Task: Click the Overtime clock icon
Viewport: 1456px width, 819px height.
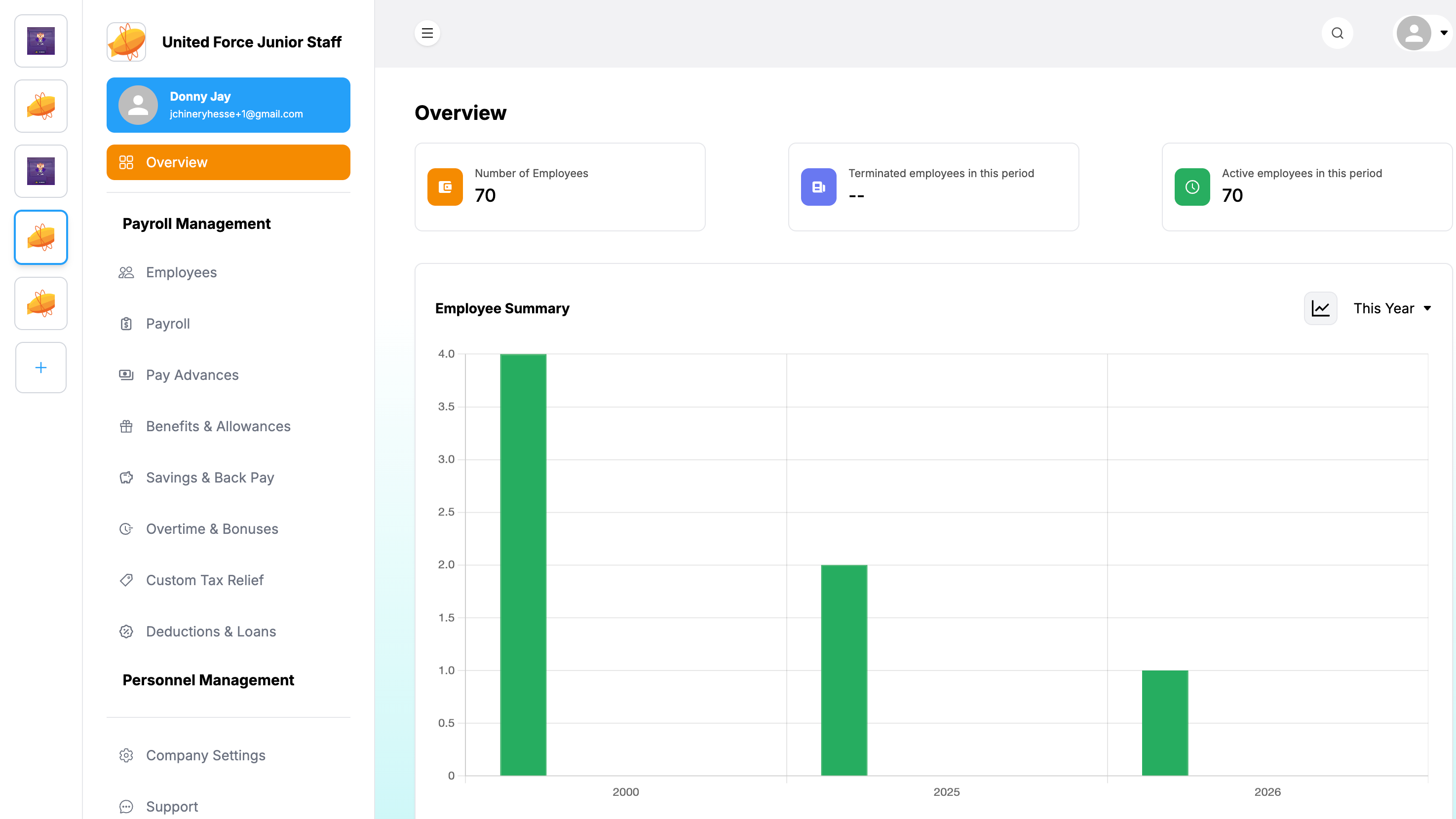Action: 126,529
